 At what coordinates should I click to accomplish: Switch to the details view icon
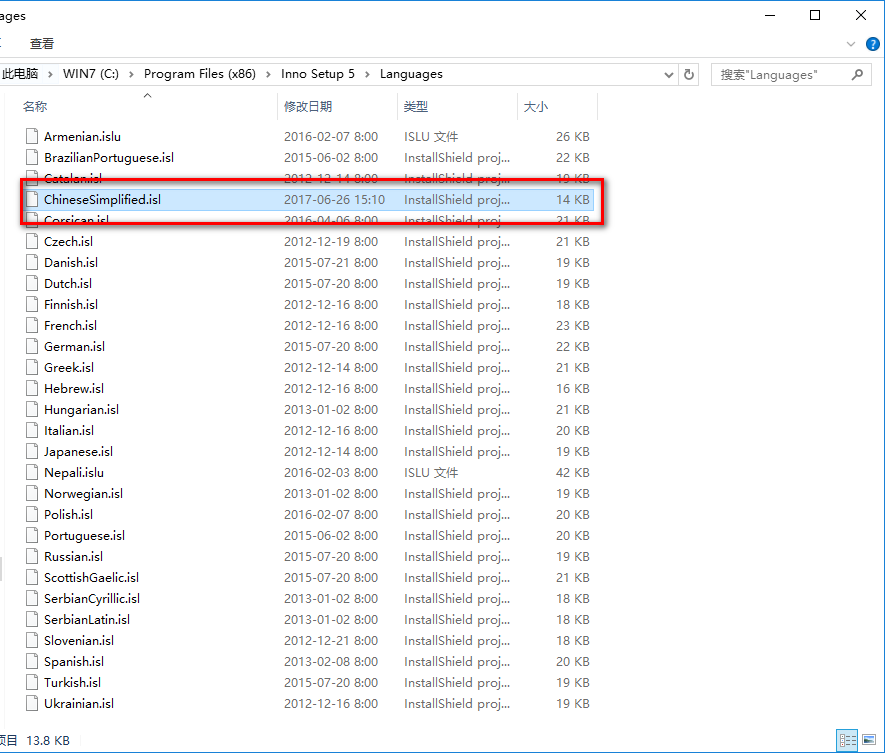847,740
